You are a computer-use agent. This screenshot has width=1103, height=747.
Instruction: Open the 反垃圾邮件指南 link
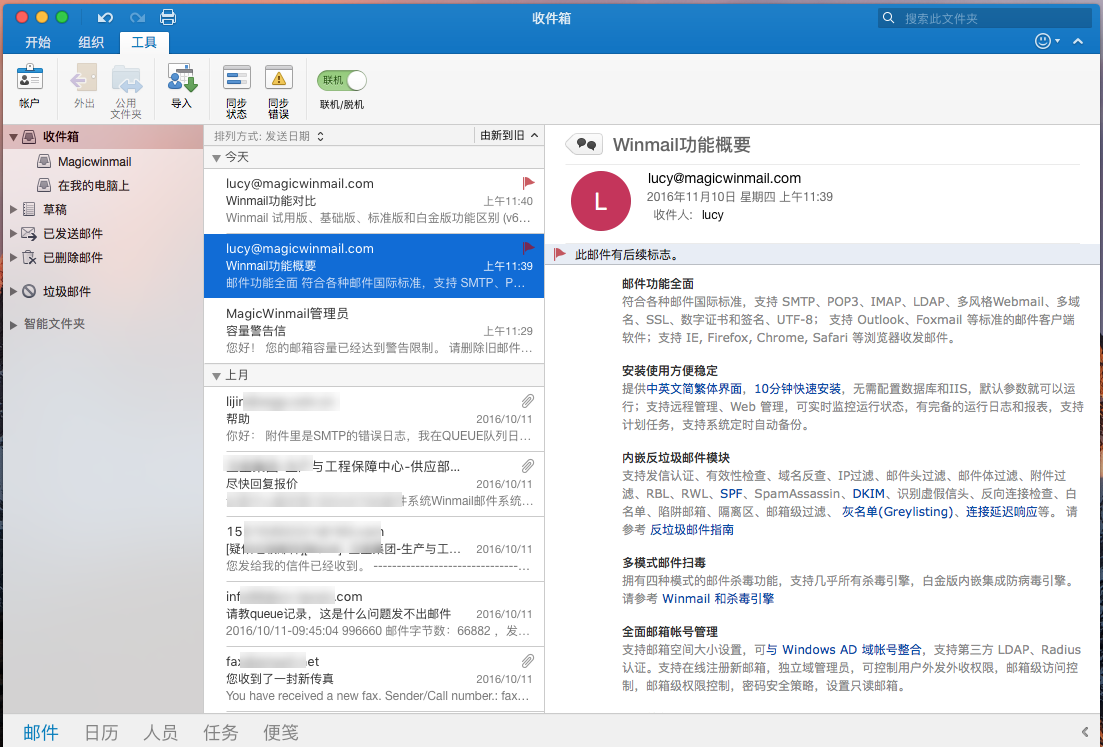coord(691,530)
